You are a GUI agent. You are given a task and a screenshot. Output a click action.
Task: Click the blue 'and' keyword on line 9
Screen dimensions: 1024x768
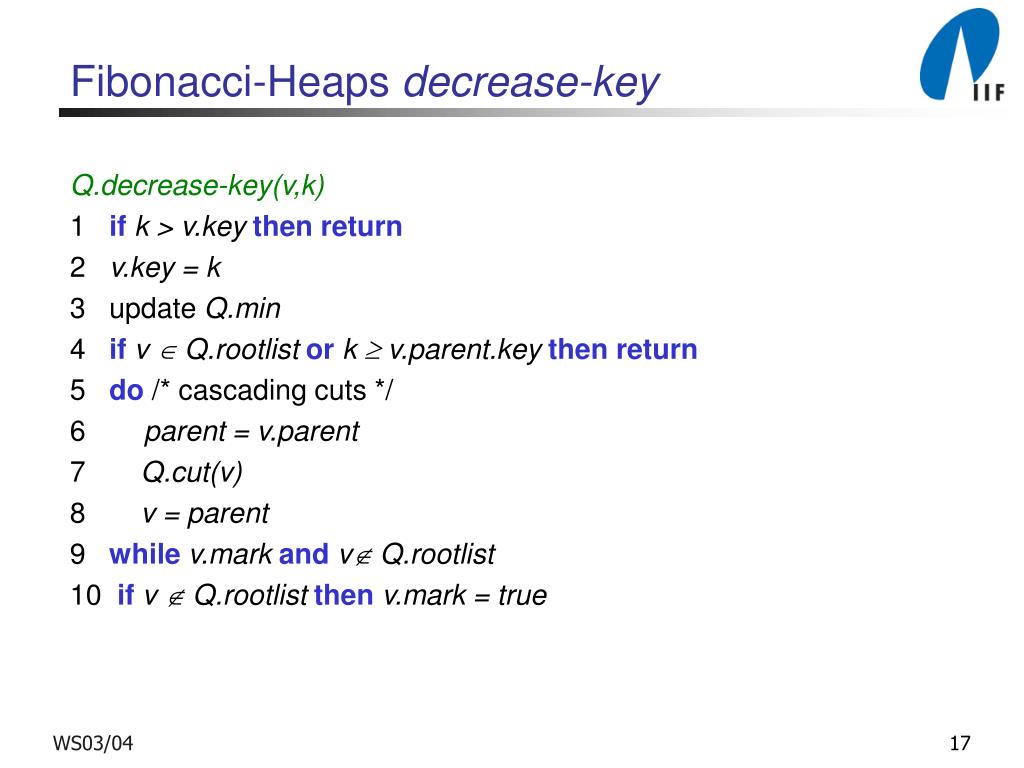coord(304,554)
